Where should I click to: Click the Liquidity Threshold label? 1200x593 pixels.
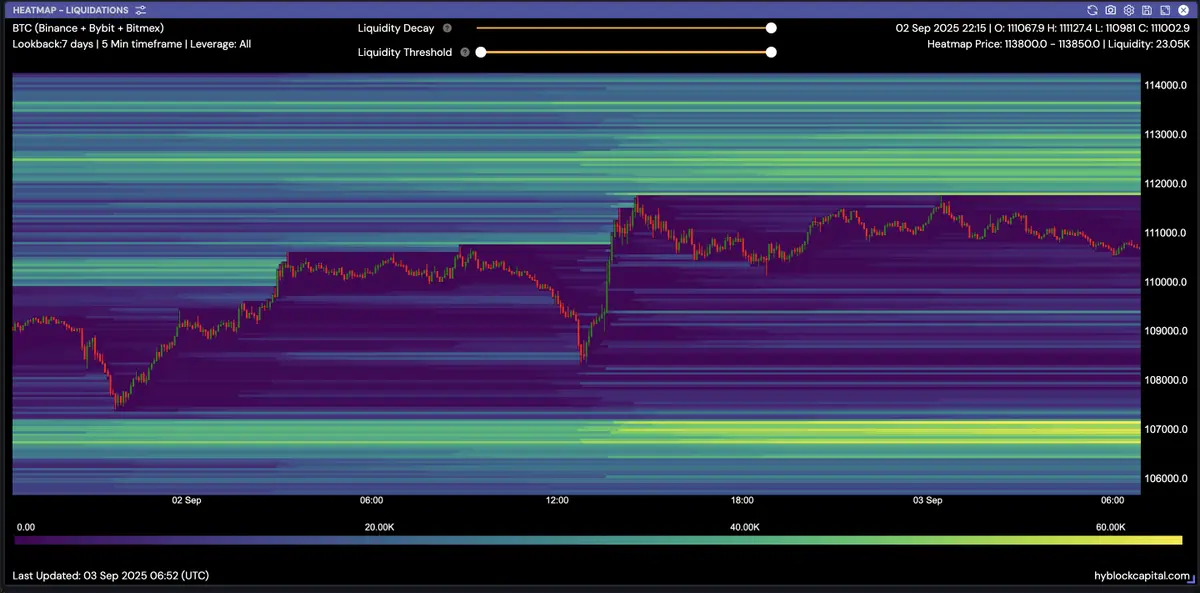point(405,52)
